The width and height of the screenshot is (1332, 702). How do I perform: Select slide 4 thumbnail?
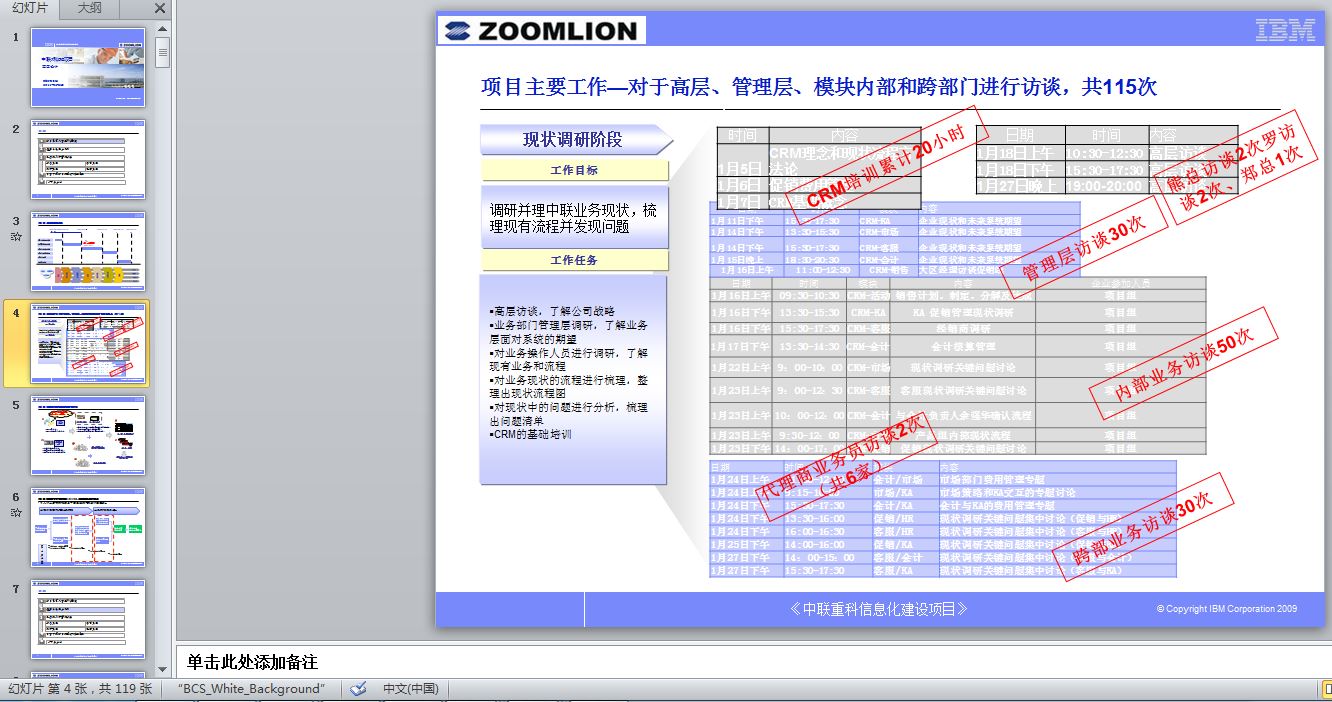[88, 343]
